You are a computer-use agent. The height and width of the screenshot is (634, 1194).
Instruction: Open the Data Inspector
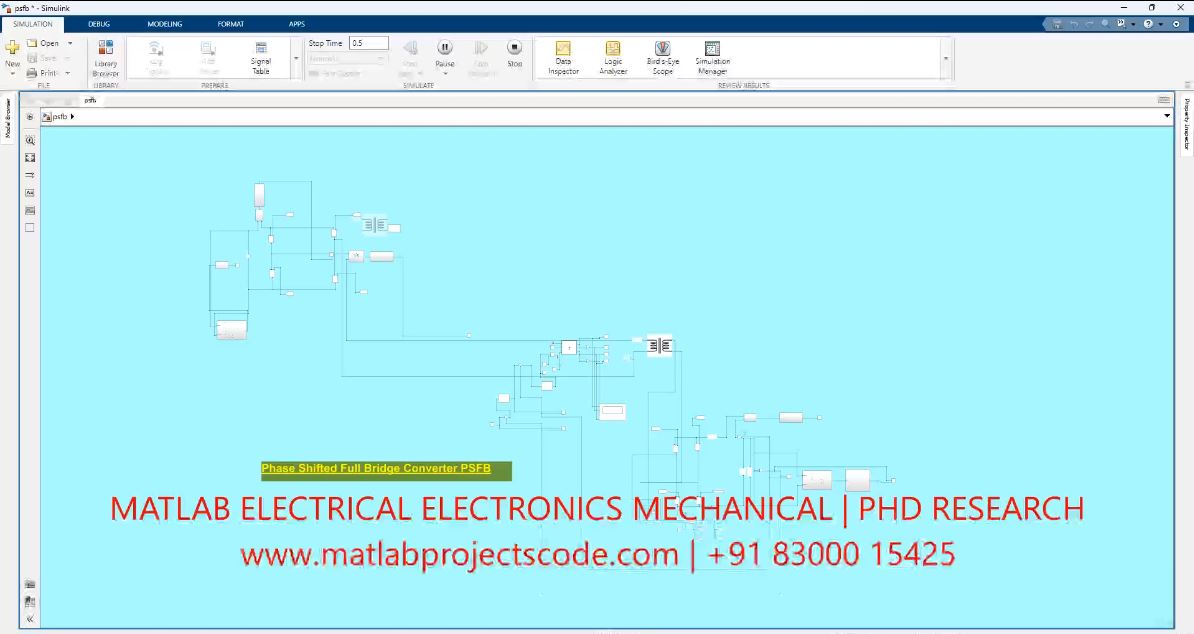coord(563,58)
